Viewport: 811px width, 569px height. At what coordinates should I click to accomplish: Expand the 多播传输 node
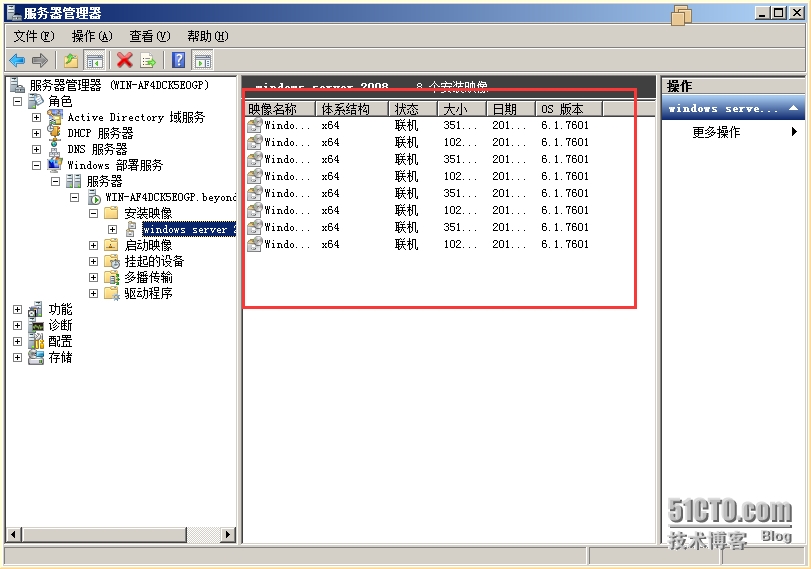[x=94, y=277]
